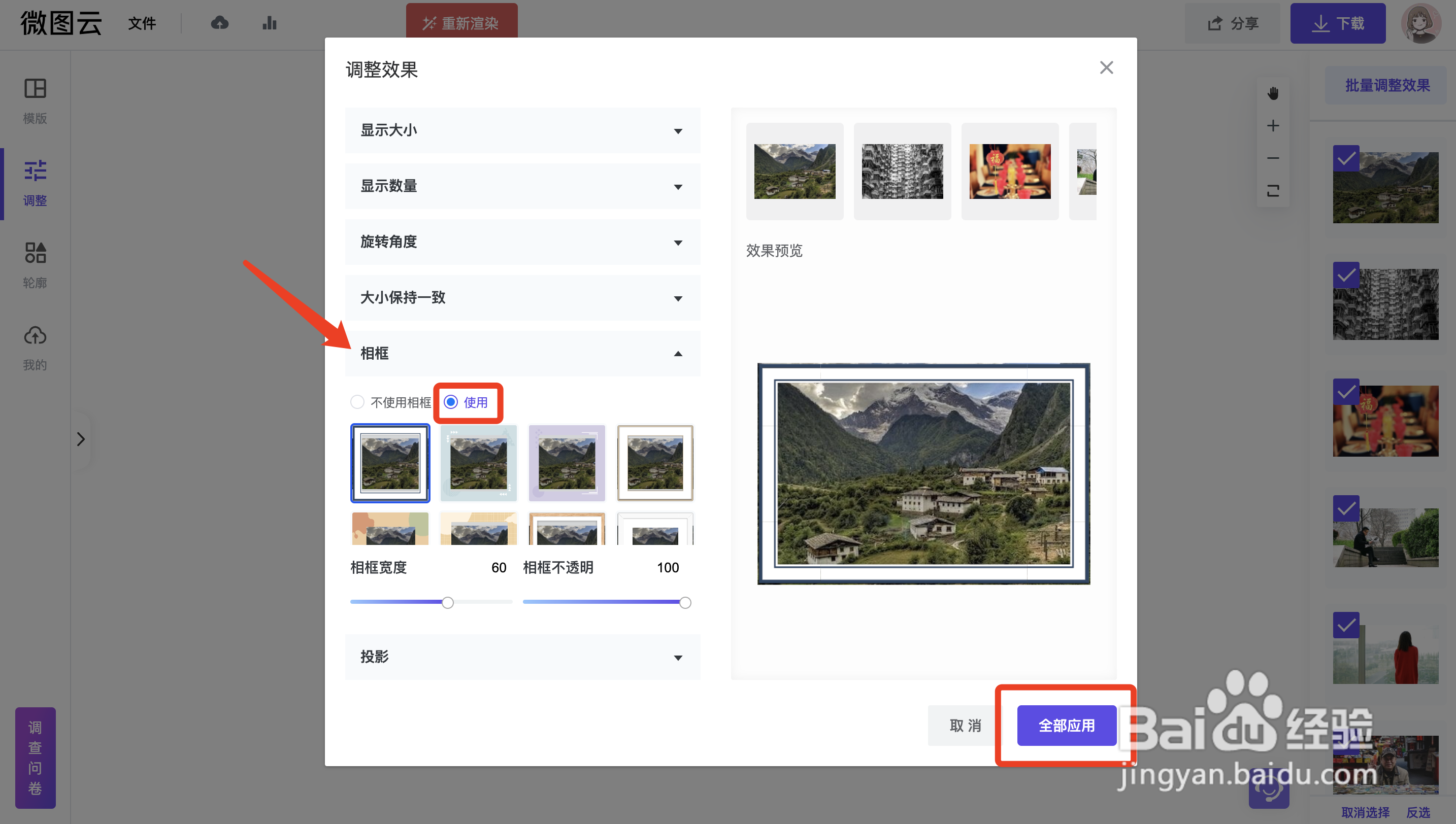
Task: Click the 重新渲染 button
Action: [x=461, y=23]
